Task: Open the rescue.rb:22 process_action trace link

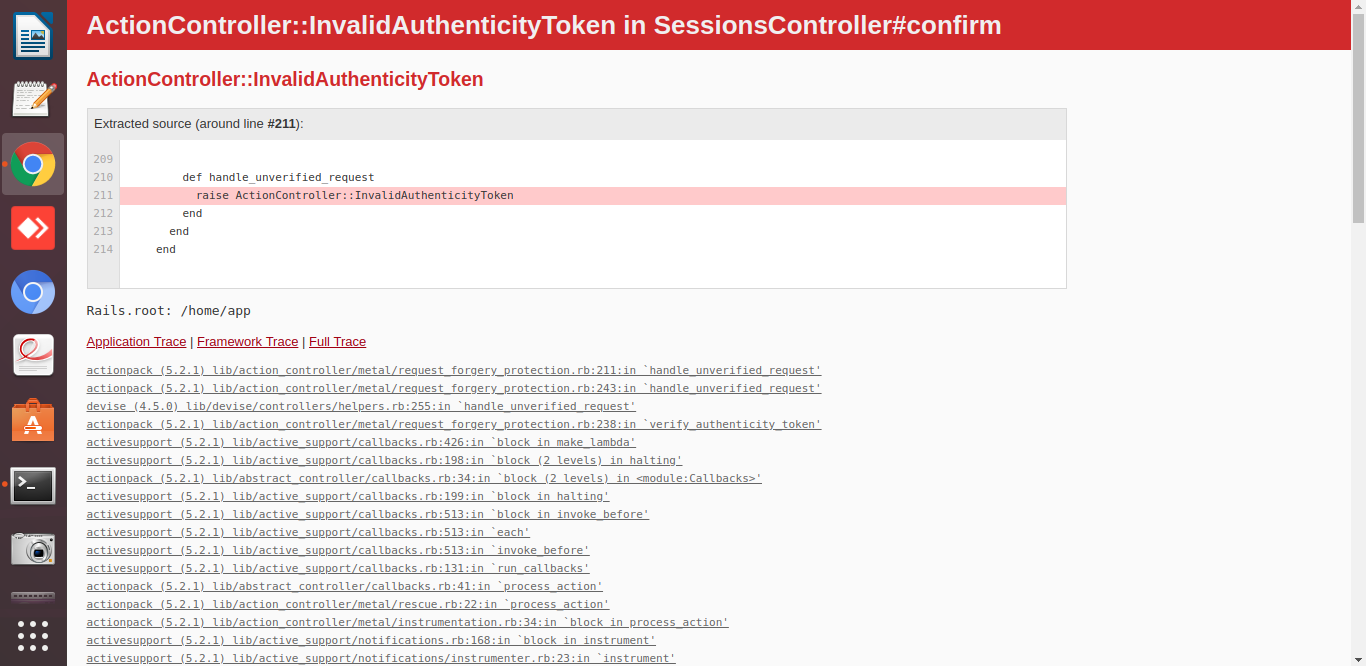Action: (348, 604)
